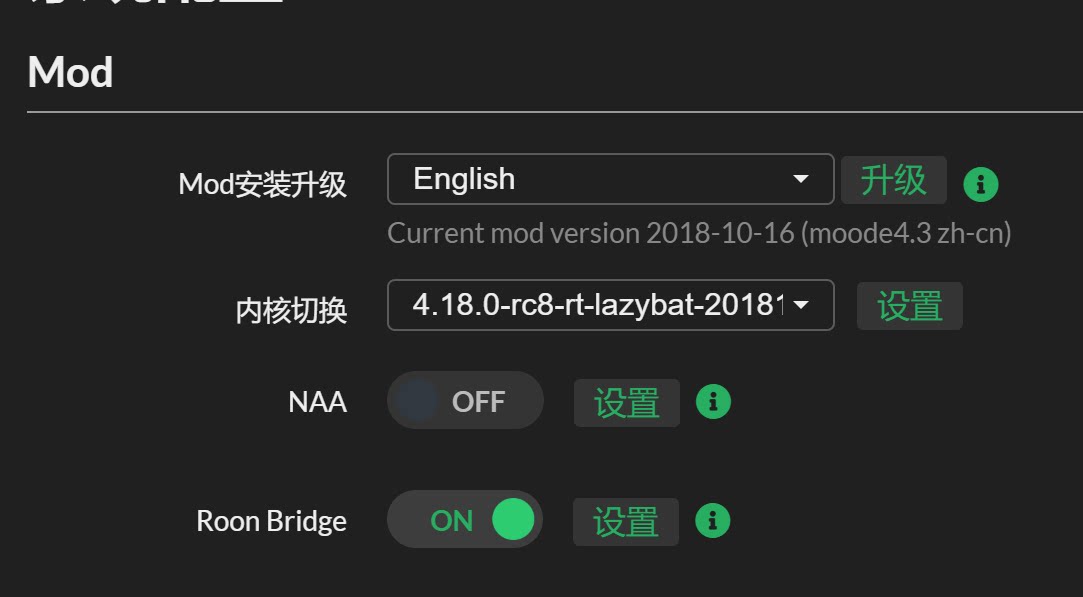
Task: Click the 设置 button in the NAA row
Action: pyautogui.click(x=626, y=403)
